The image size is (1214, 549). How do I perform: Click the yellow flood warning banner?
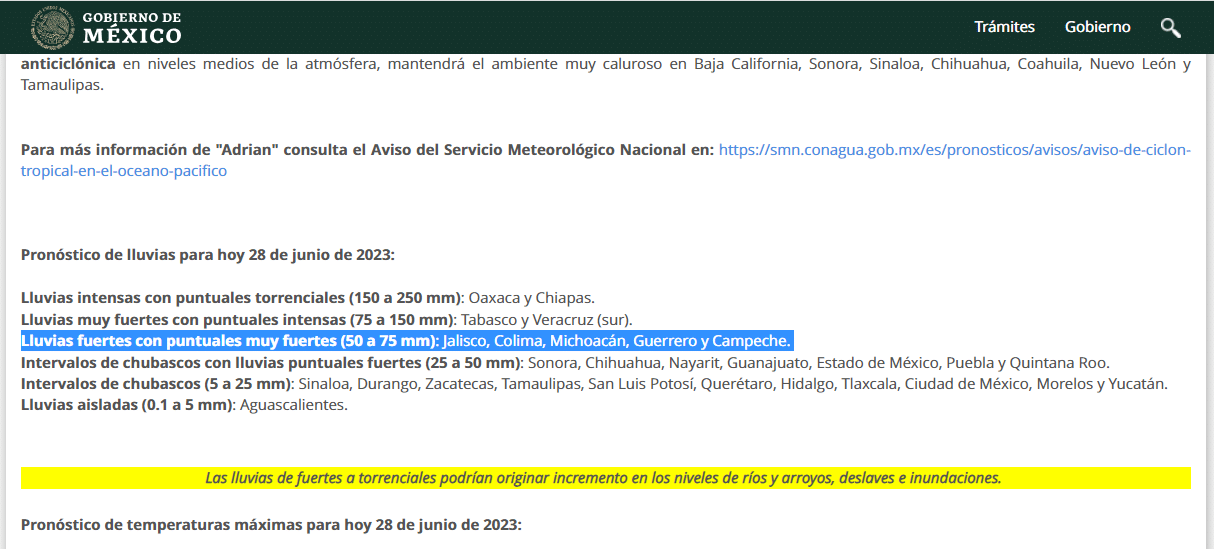tap(605, 478)
